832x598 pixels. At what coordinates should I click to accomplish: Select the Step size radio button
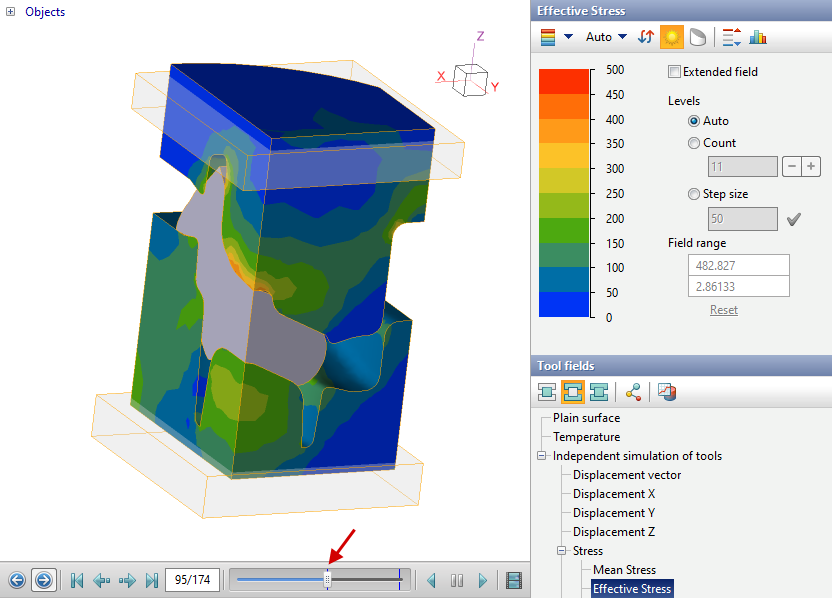point(694,194)
